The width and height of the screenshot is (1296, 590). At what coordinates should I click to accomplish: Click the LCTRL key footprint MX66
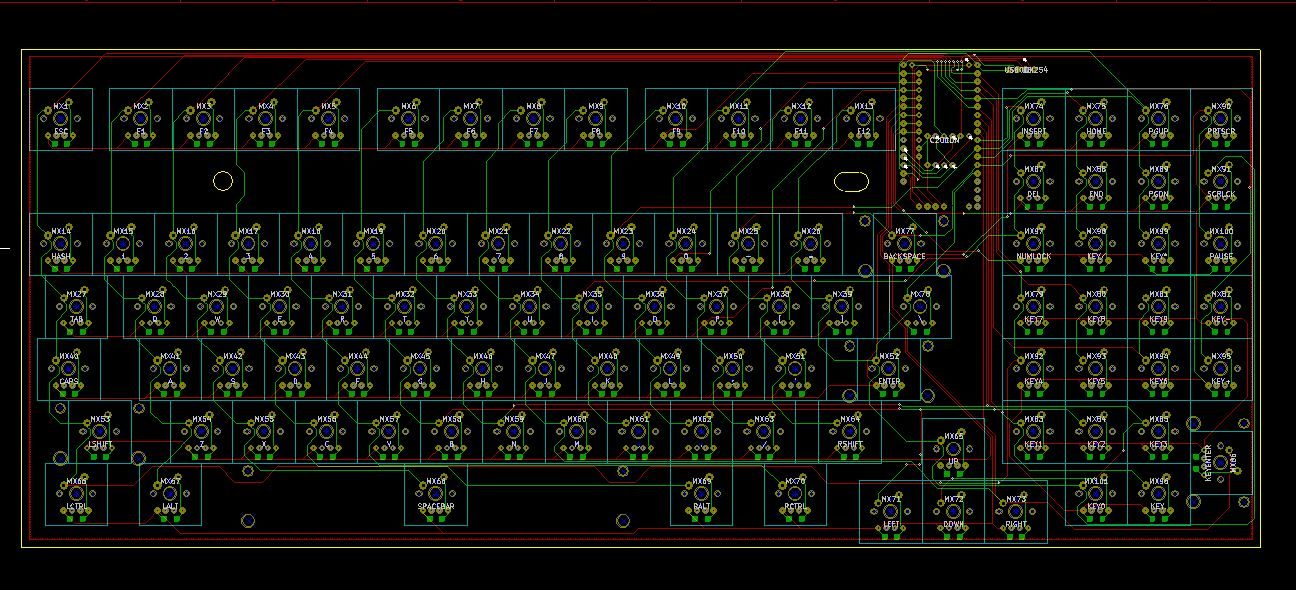point(76,494)
